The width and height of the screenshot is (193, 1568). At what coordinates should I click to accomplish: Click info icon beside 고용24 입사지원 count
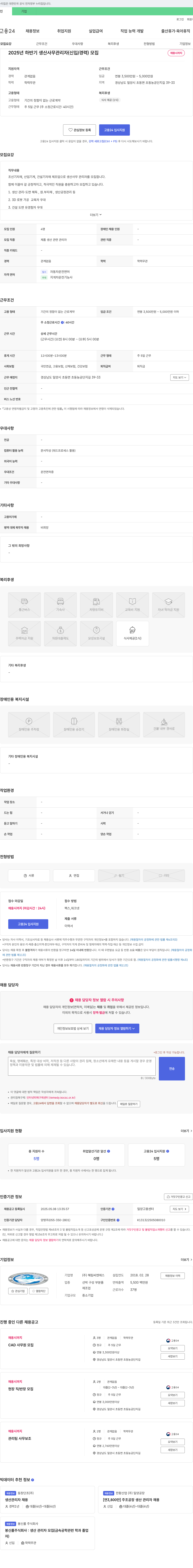[167, 1151]
